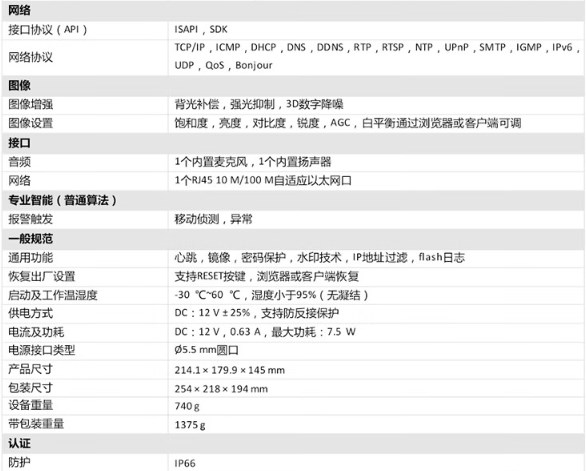Click the 带包装重量 1375 g value
Image resolution: width=586 pixels, height=471 pixels.
point(190,425)
